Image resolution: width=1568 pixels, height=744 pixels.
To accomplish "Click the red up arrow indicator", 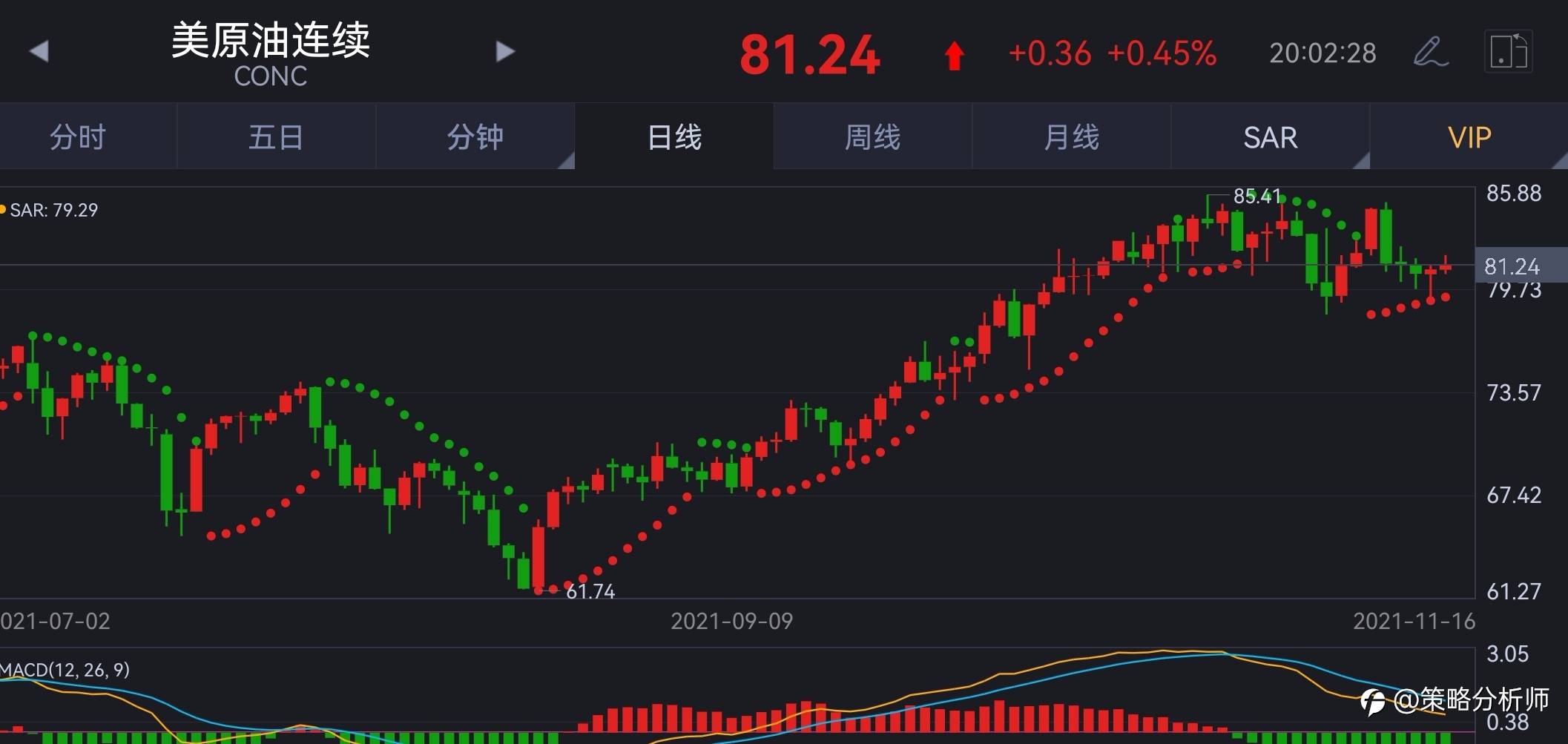I will [x=955, y=56].
